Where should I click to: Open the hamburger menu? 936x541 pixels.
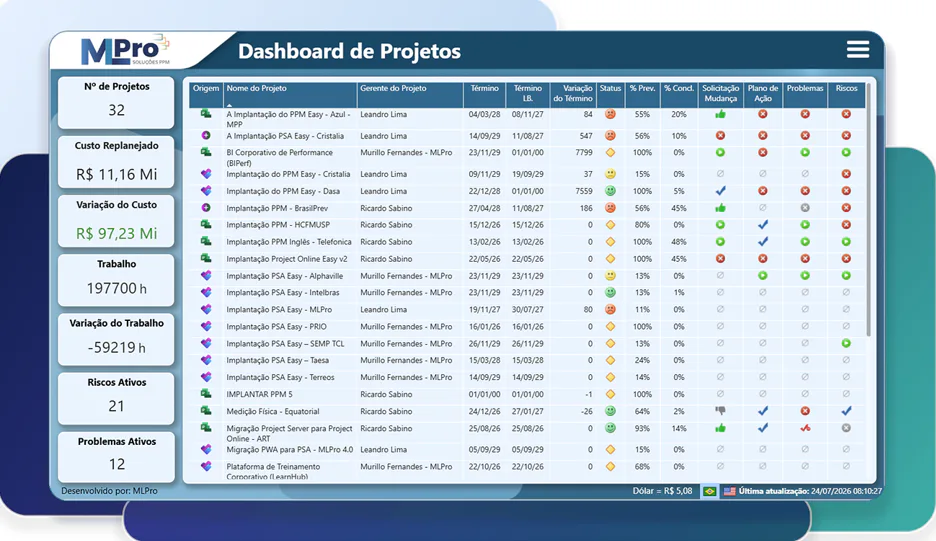[858, 50]
